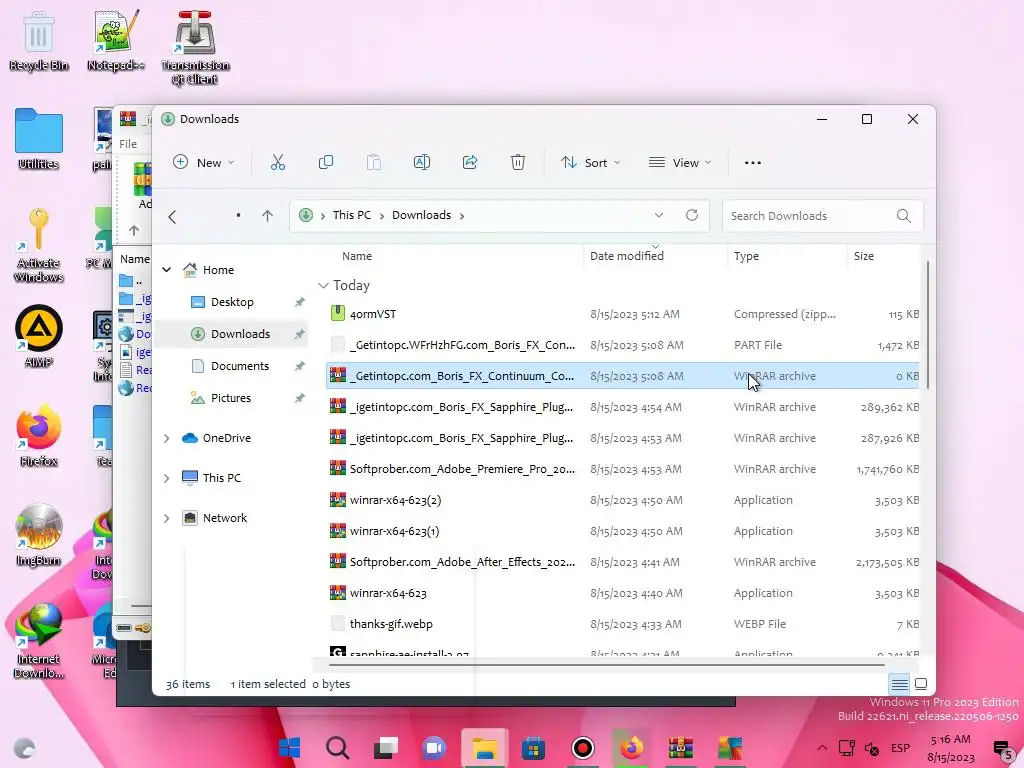Open Notepad++ desktop shortcut
Viewport: 1024px width, 768px height.
pyautogui.click(x=116, y=41)
